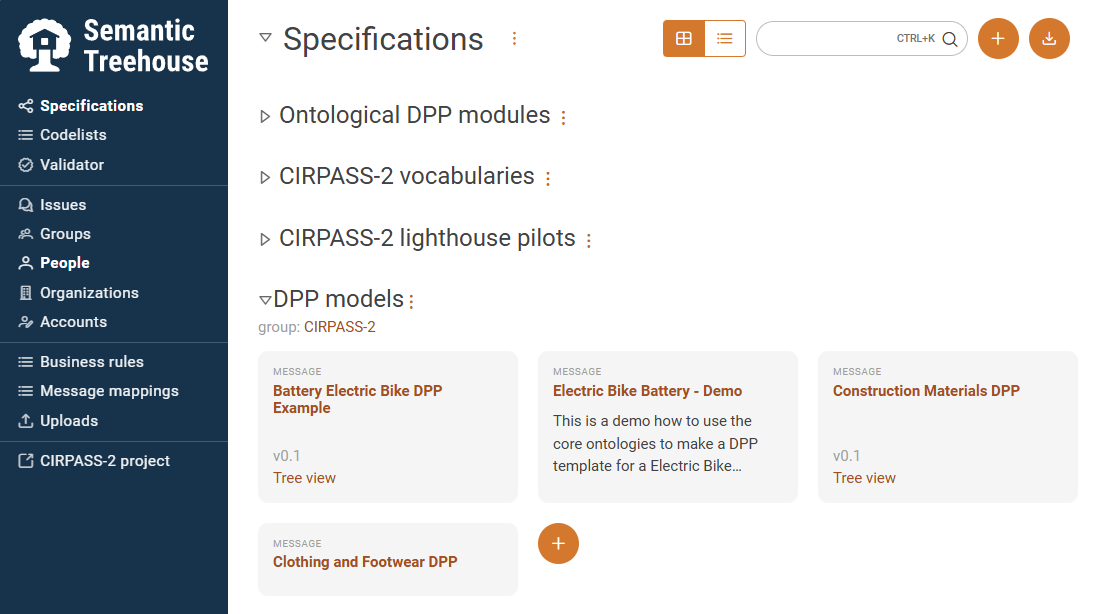Viewport: 1115px width, 614px height.
Task: Expand Ontological DPP modules section
Action: pyautogui.click(x=265, y=117)
